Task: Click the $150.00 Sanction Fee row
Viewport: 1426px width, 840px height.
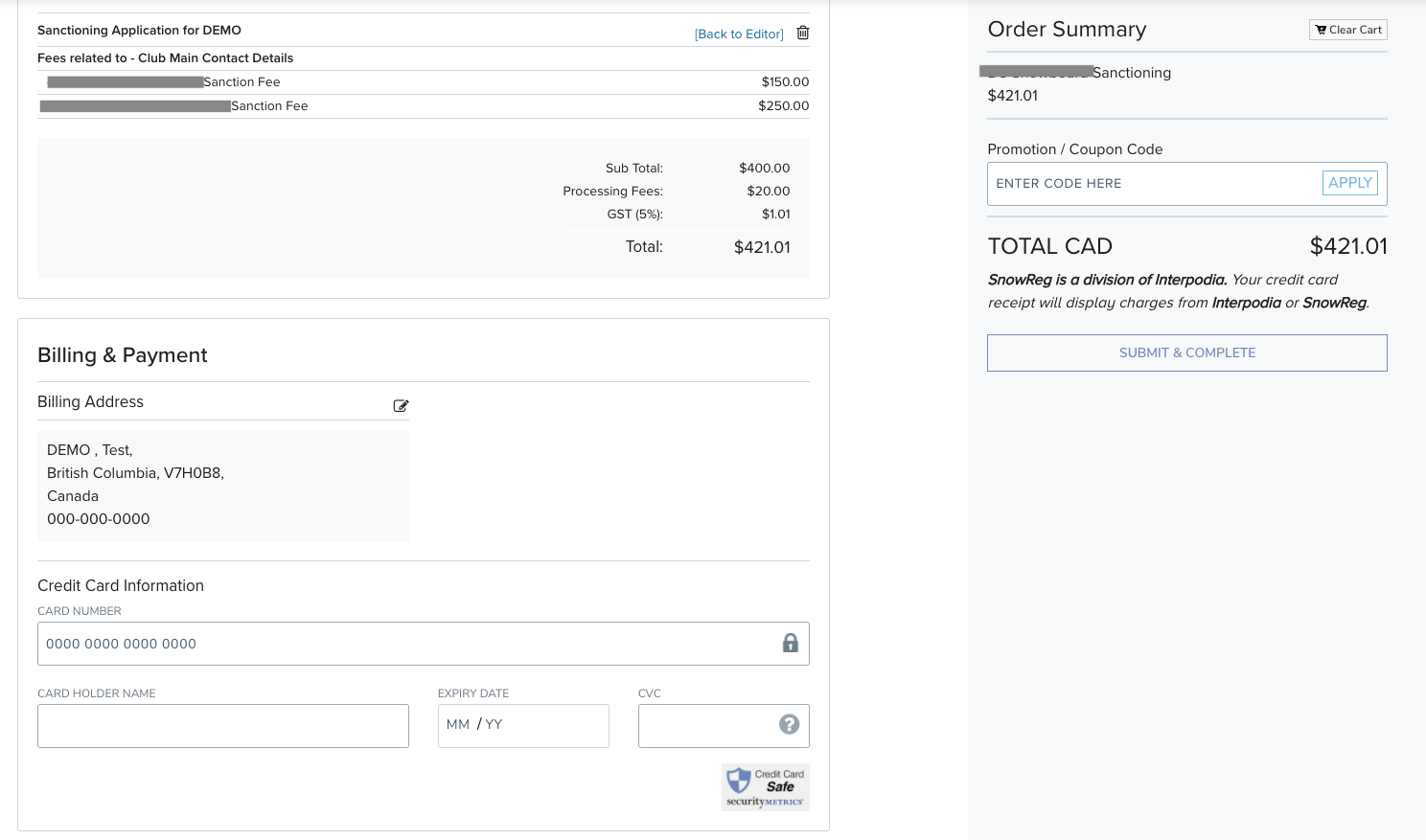Action: 423,82
